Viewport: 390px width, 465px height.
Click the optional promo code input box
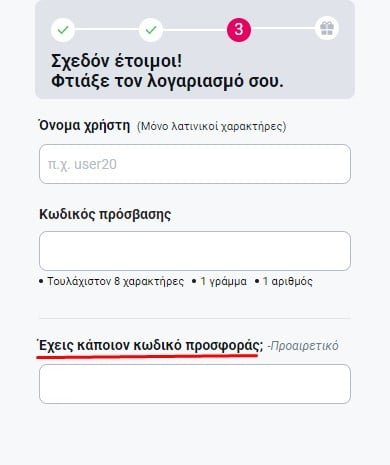pos(195,384)
